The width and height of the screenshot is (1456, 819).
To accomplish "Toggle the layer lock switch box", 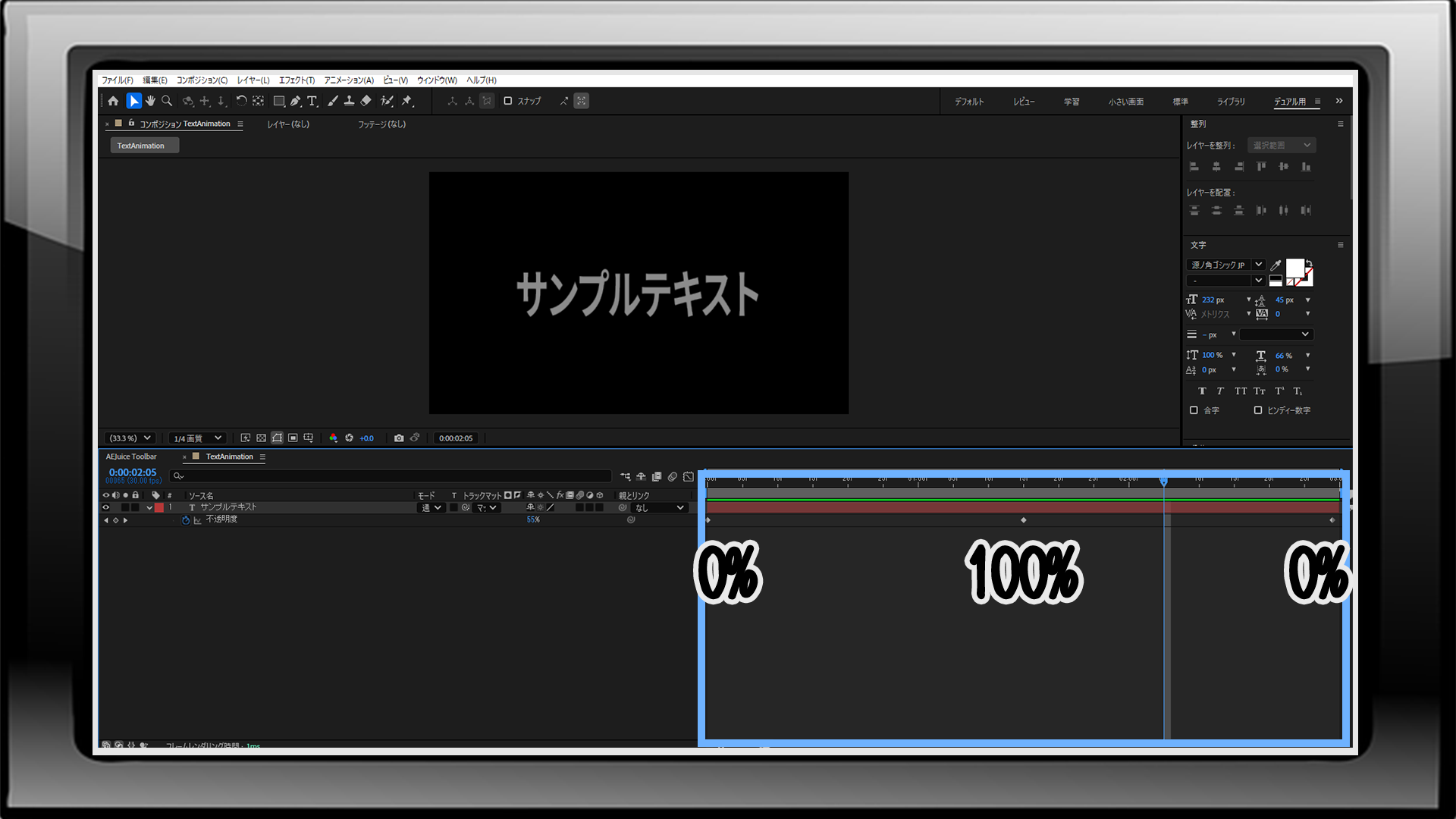I will (136, 507).
